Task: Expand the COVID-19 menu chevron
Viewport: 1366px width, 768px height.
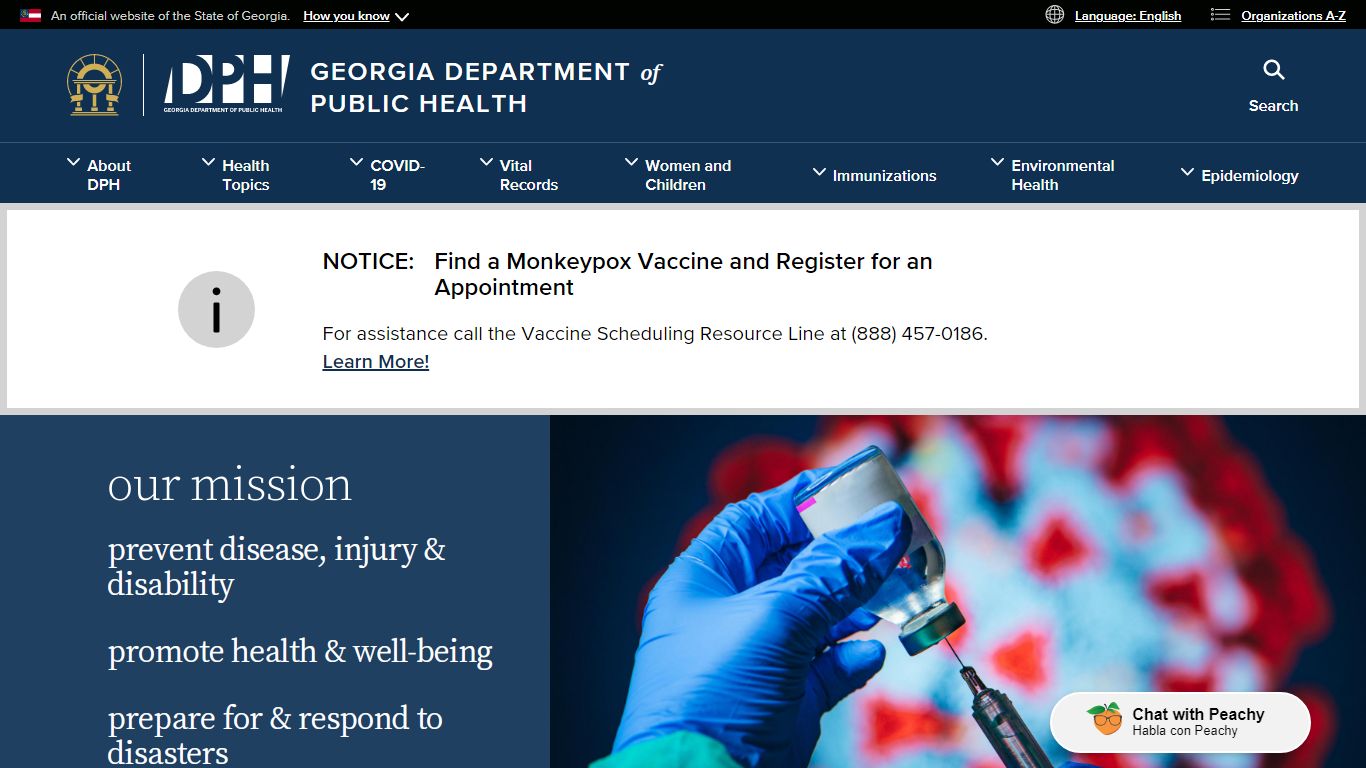Action: (x=357, y=162)
